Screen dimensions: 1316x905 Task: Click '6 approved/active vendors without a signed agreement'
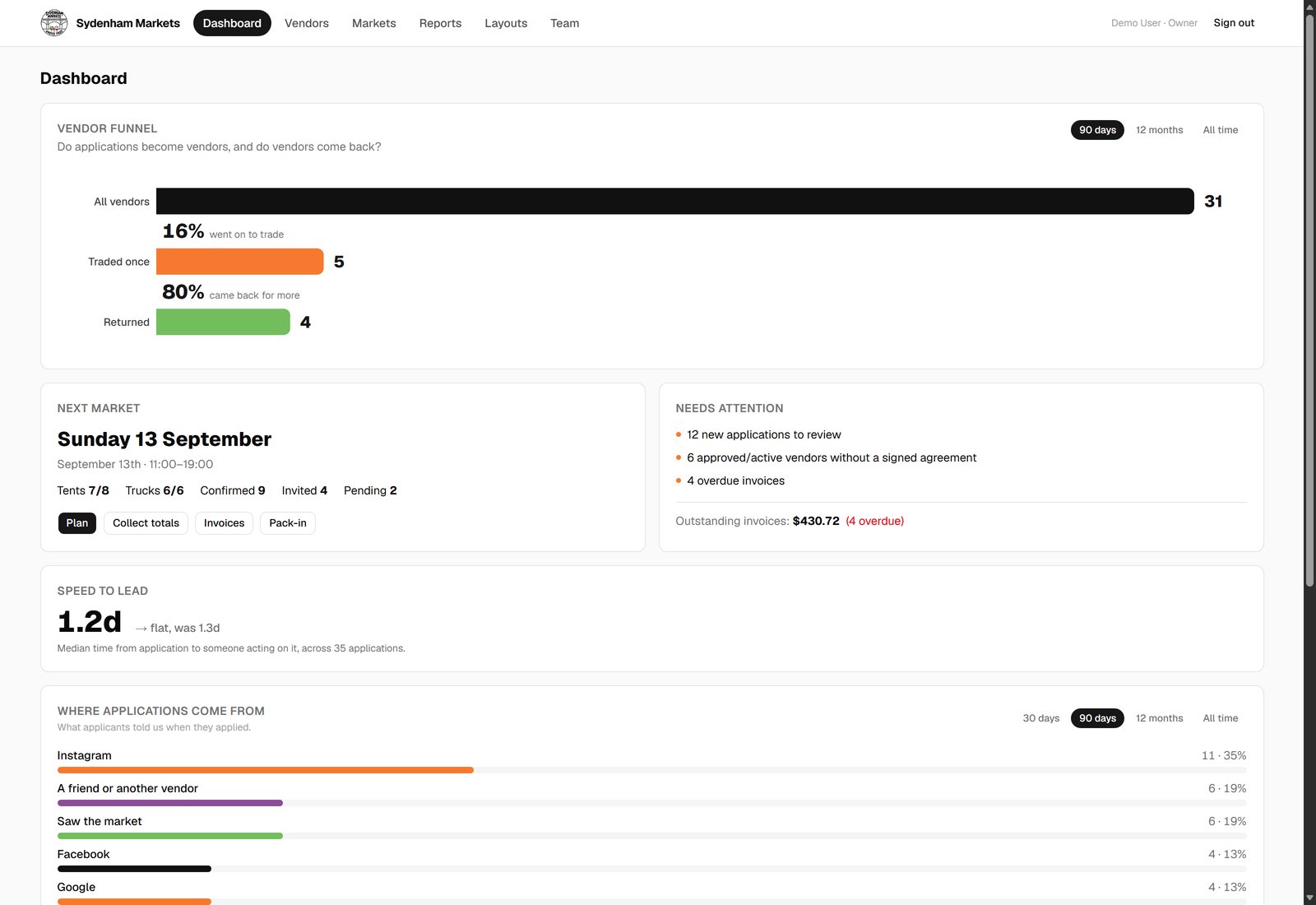point(832,457)
